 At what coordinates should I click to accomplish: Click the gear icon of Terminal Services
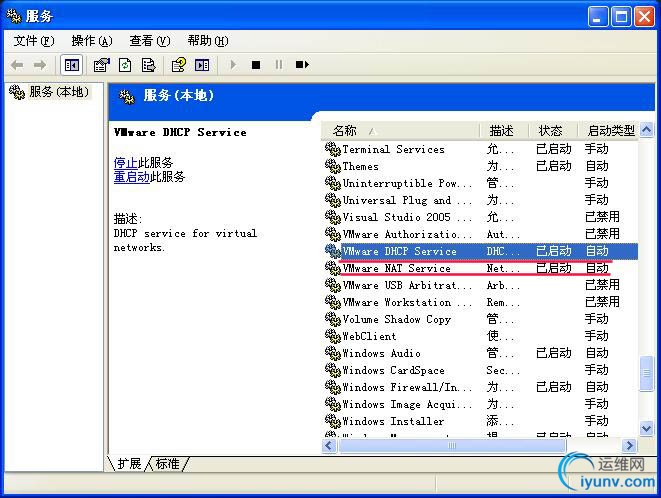point(333,149)
